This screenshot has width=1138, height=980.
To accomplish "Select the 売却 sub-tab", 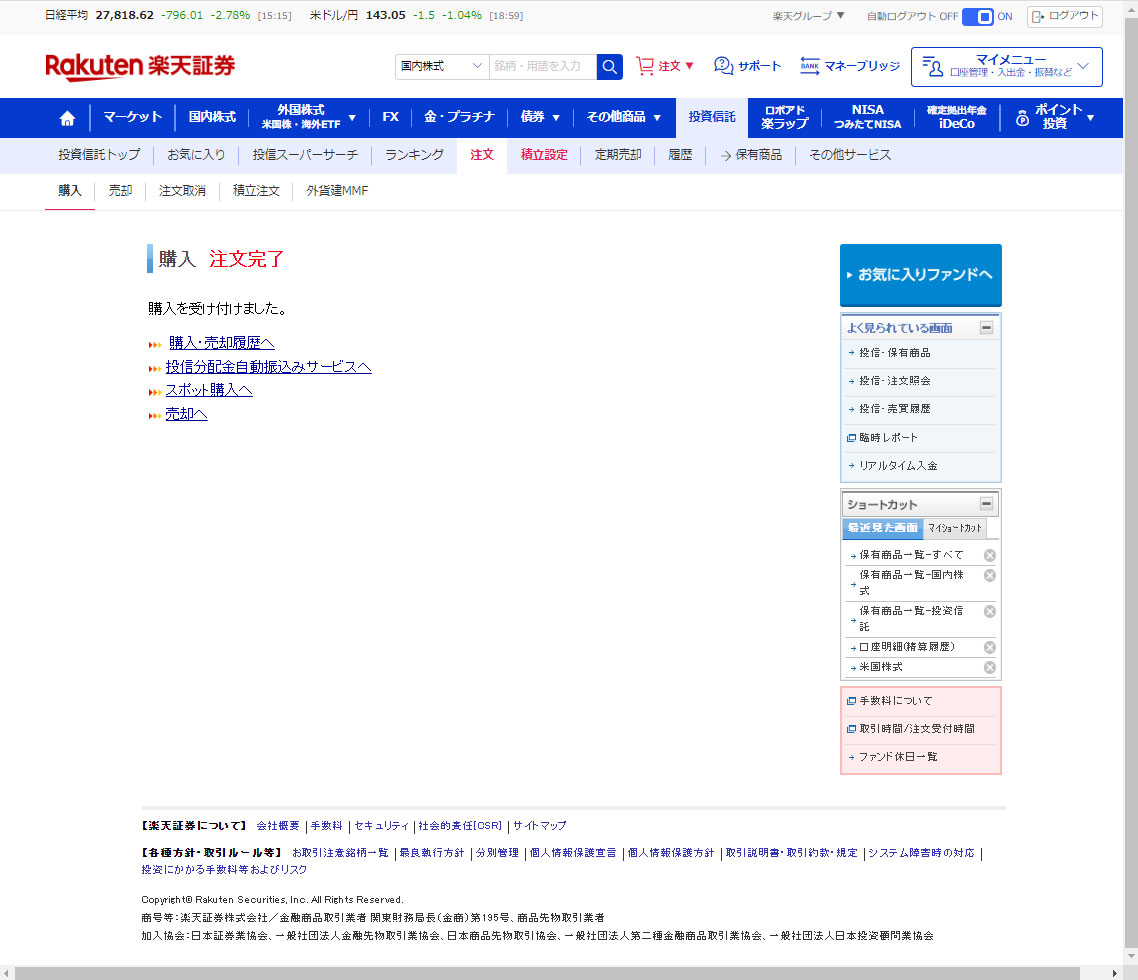I will tap(120, 191).
